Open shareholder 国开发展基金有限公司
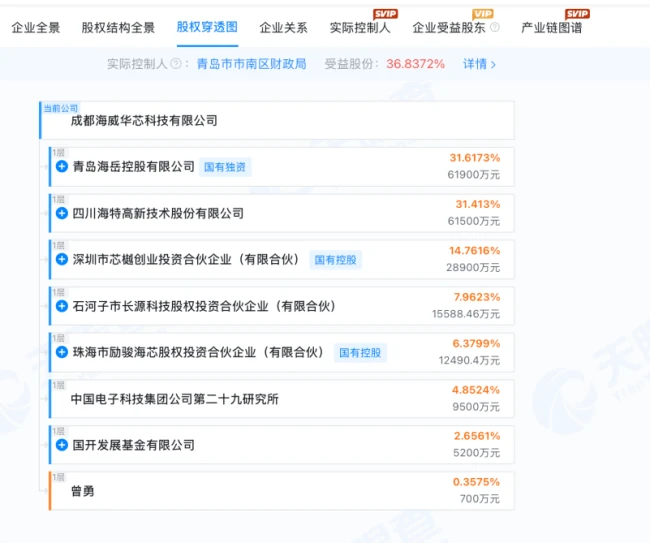The height and width of the screenshot is (543, 650). (133, 445)
